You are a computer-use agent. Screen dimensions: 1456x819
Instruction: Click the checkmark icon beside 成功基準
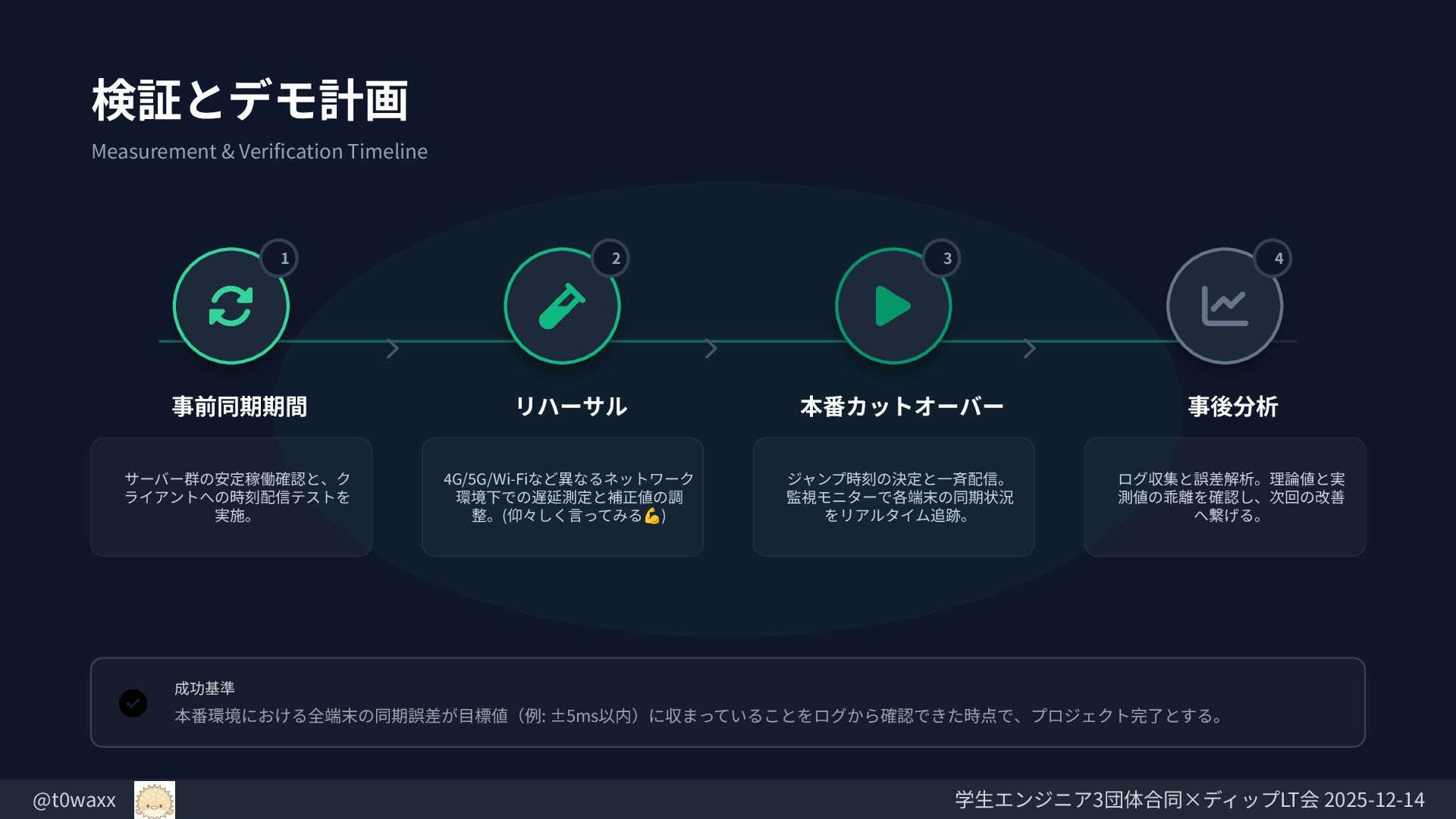tap(133, 703)
